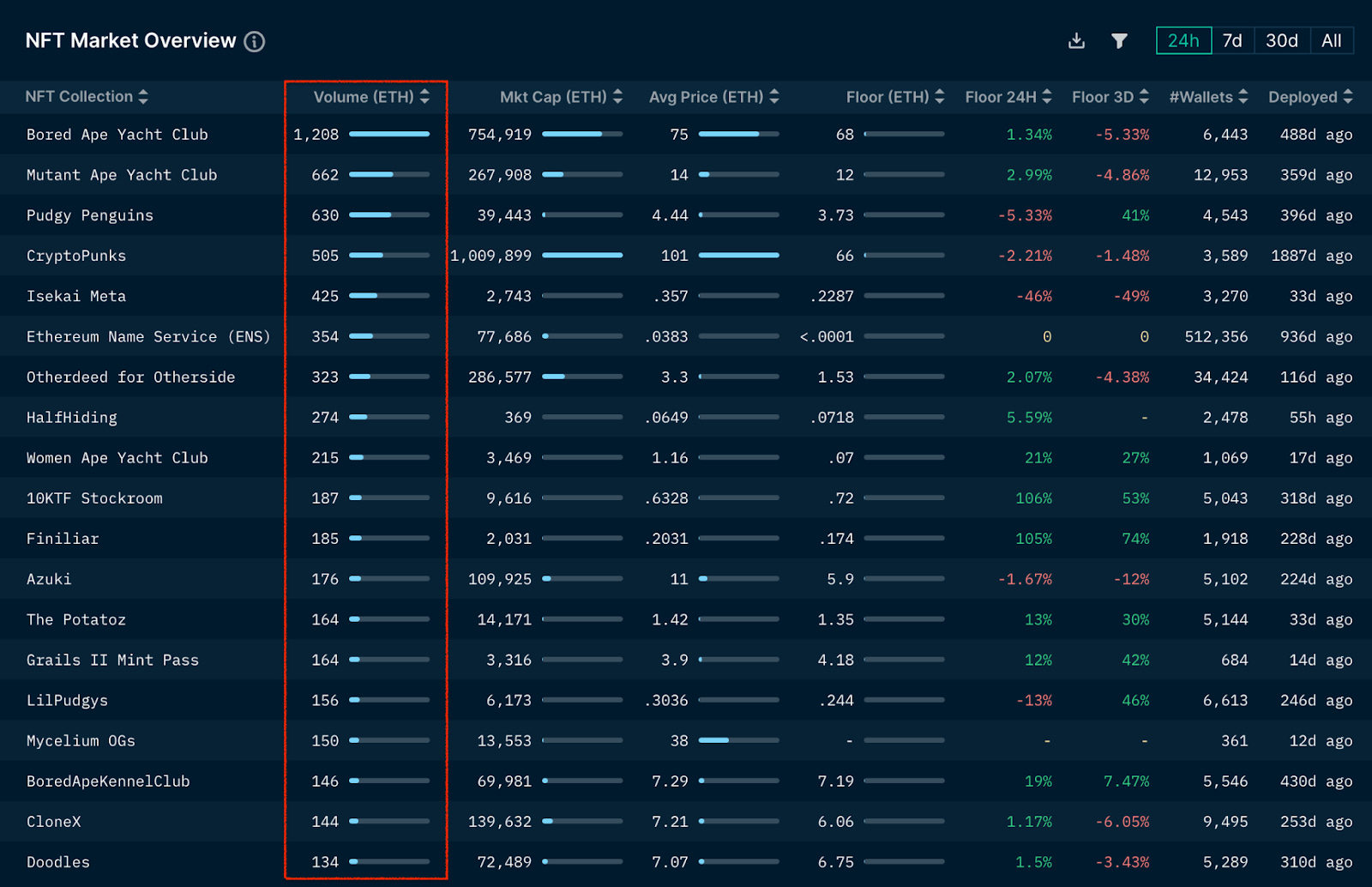Open the CryptoPunks collection

[x=76, y=256]
